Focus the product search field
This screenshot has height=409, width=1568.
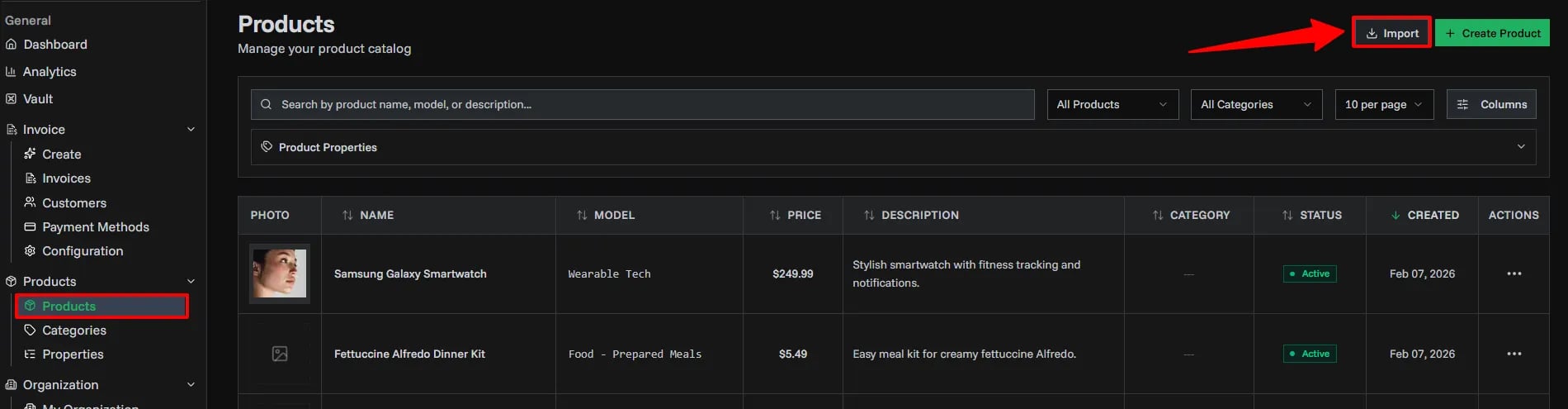point(643,105)
